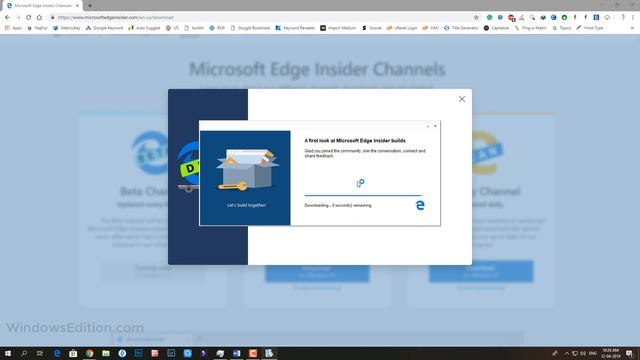
Task: Launch Microsoft Edge from the taskbar
Action: point(57,353)
